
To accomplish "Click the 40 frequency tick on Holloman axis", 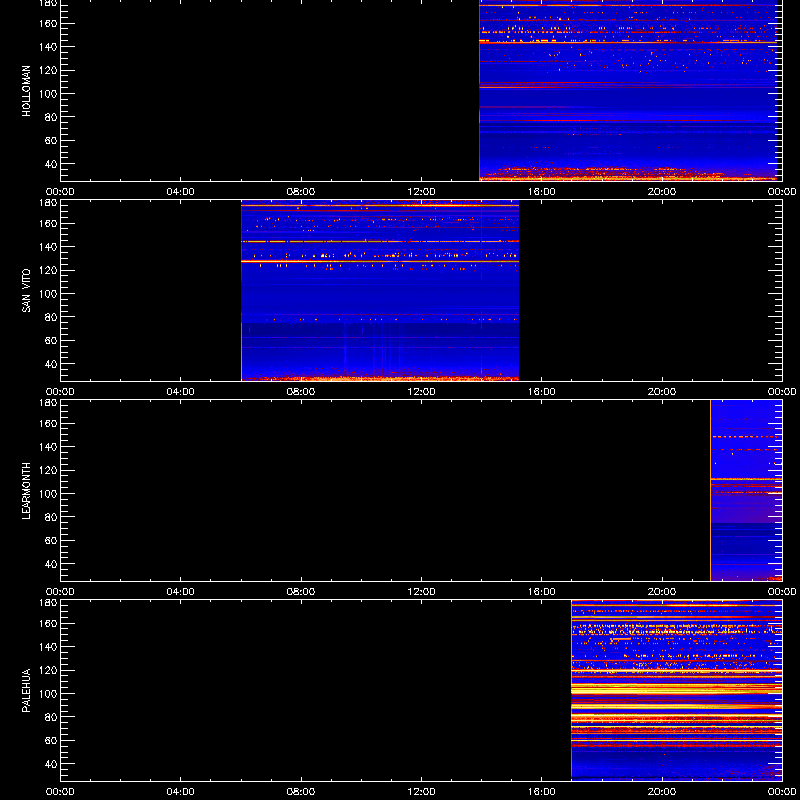I will coord(52,164).
